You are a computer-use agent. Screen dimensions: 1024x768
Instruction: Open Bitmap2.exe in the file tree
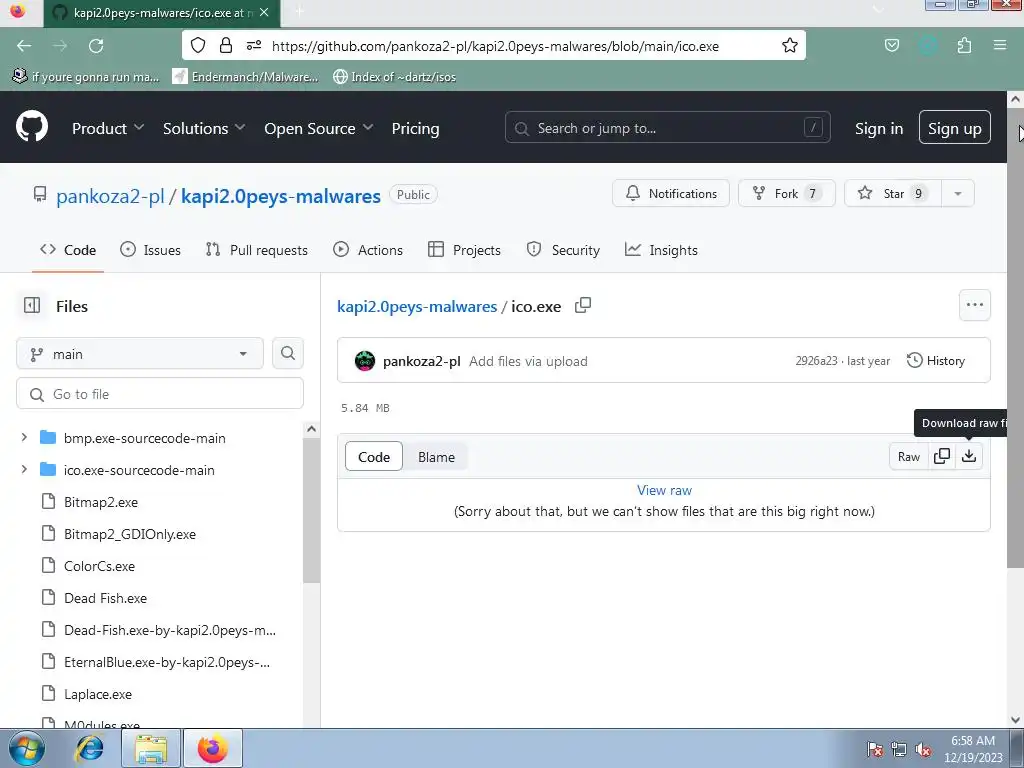[x=101, y=502]
